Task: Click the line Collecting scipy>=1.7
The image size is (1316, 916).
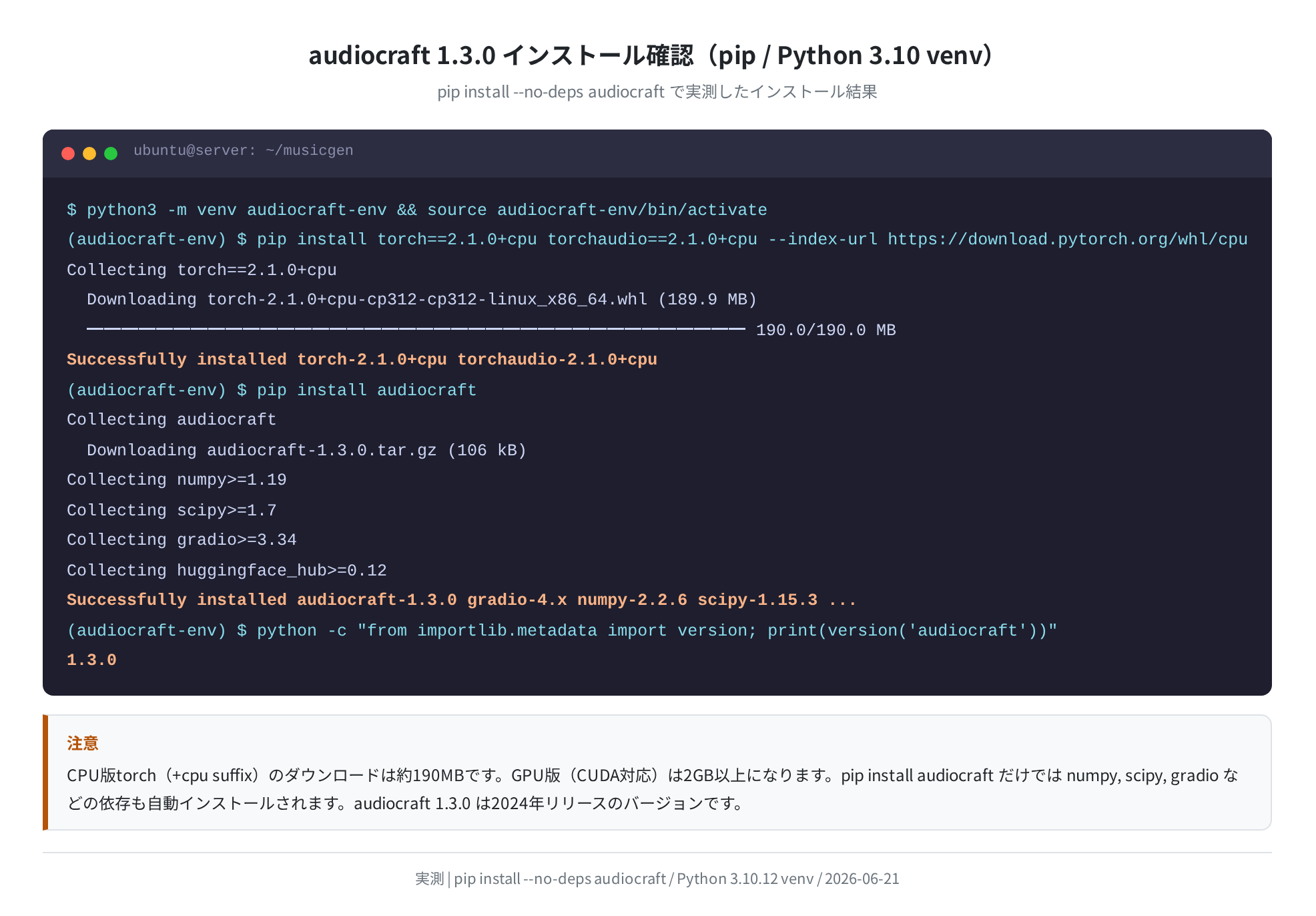Action: (x=172, y=511)
